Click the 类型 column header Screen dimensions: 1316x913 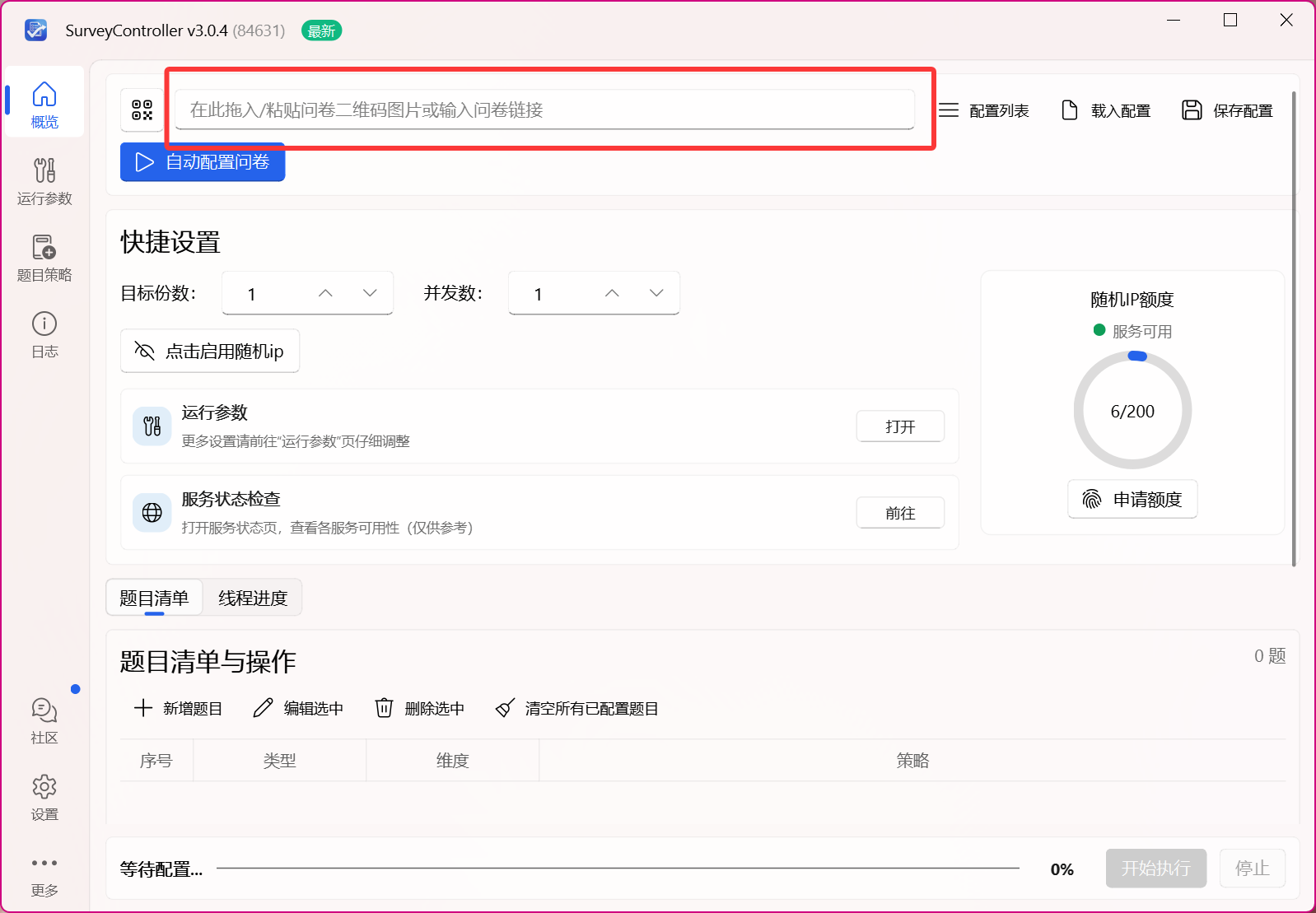(280, 760)
